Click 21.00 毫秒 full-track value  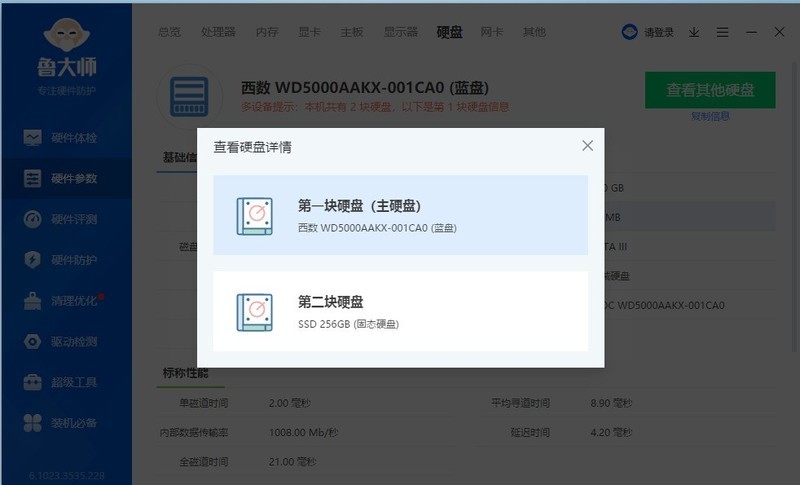tap(292, 462)
